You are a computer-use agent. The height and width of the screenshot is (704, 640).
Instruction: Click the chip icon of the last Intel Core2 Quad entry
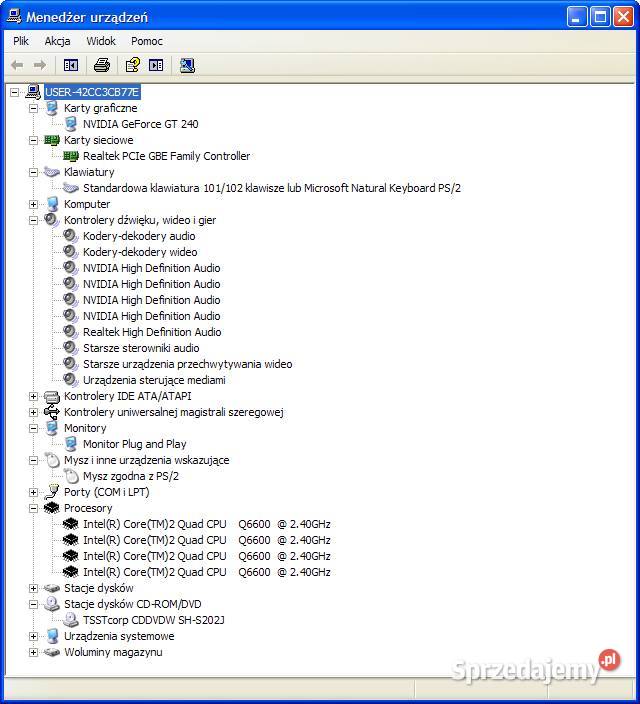tap(71, 572)
